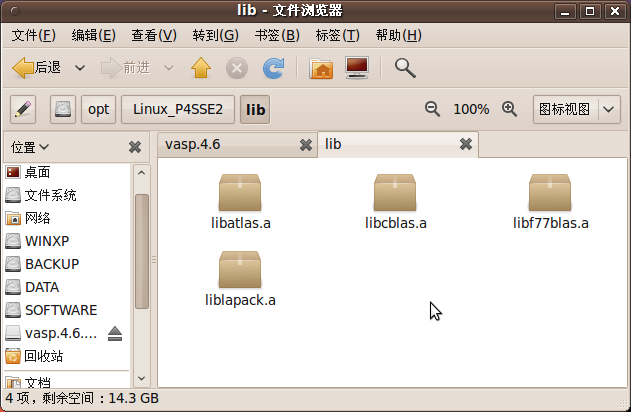The width and height of the screenshot is (631, 412).
Task: Open the 书签(B) menu
Action: (277, 35)
